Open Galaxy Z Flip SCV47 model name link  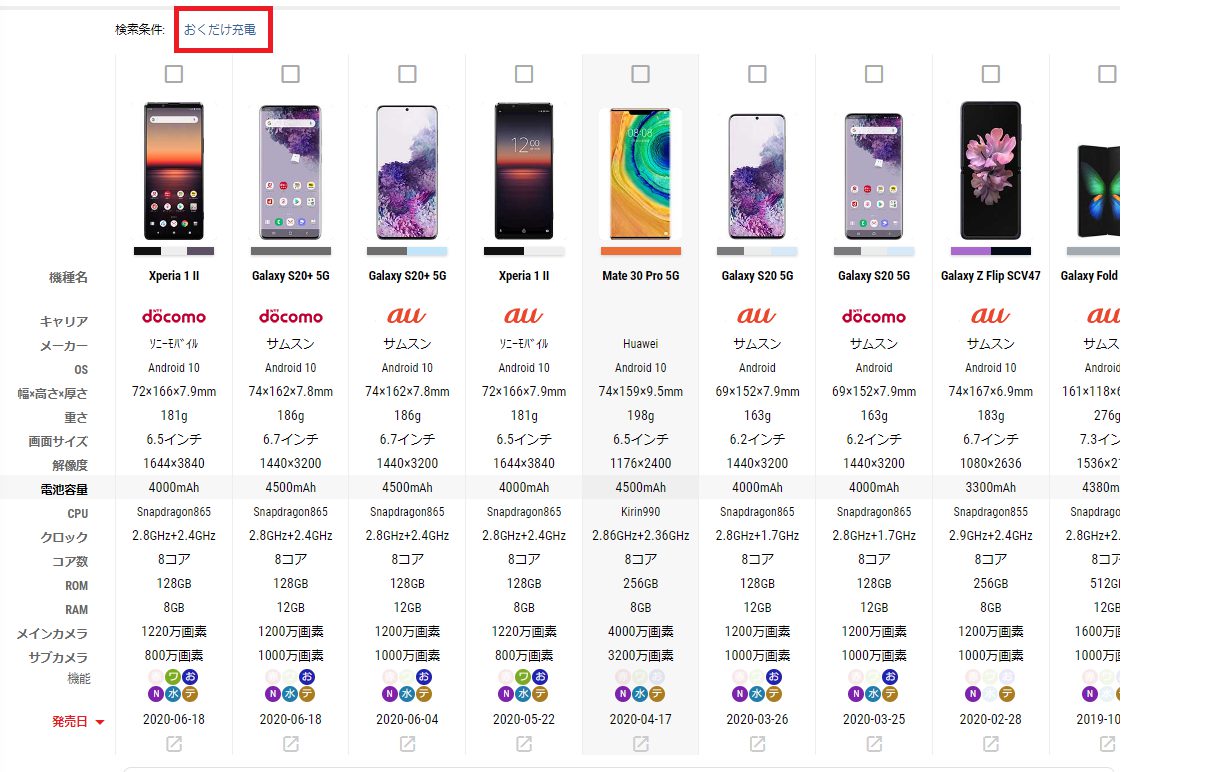tap(991, 276)
